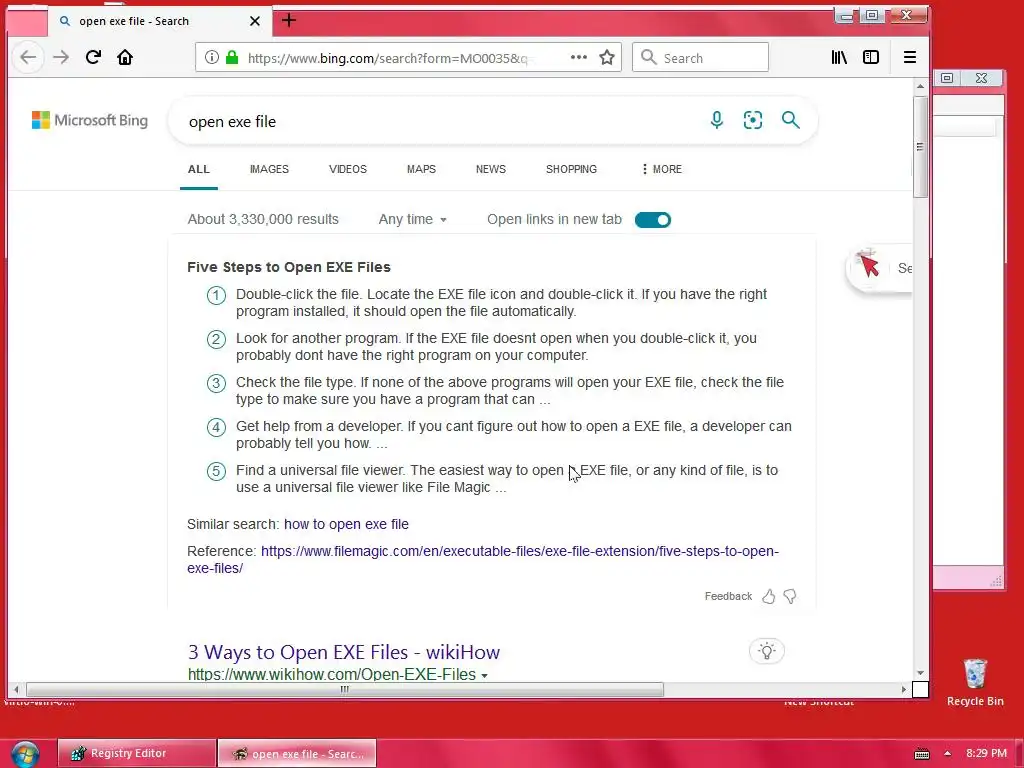Bookmark this page with the star

[x=607, y=57]
